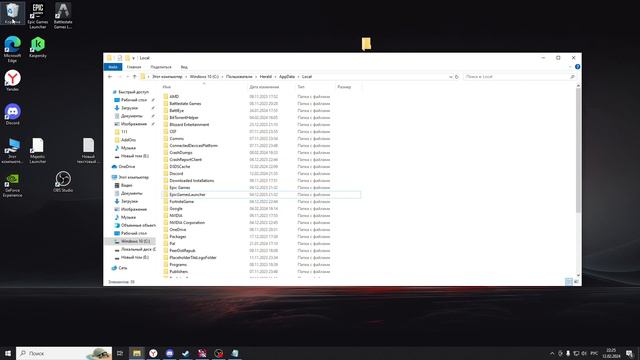Sort by Дата изменения column header

[x=264, y=87]
